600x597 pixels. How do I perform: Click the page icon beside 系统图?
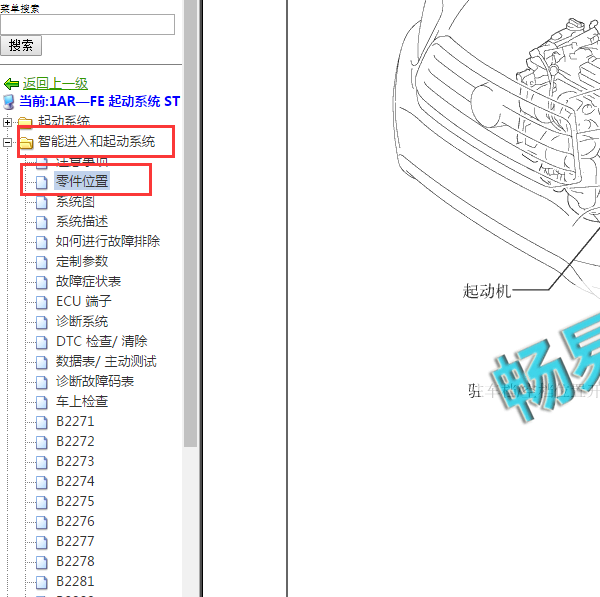pyautogui.click(x=42, y=202)
